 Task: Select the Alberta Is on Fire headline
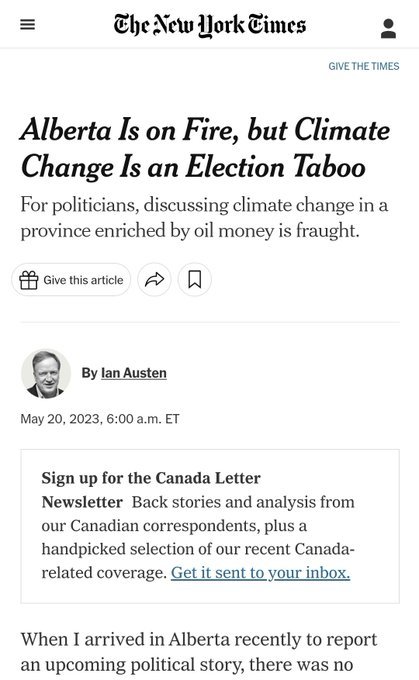(205, 148)
